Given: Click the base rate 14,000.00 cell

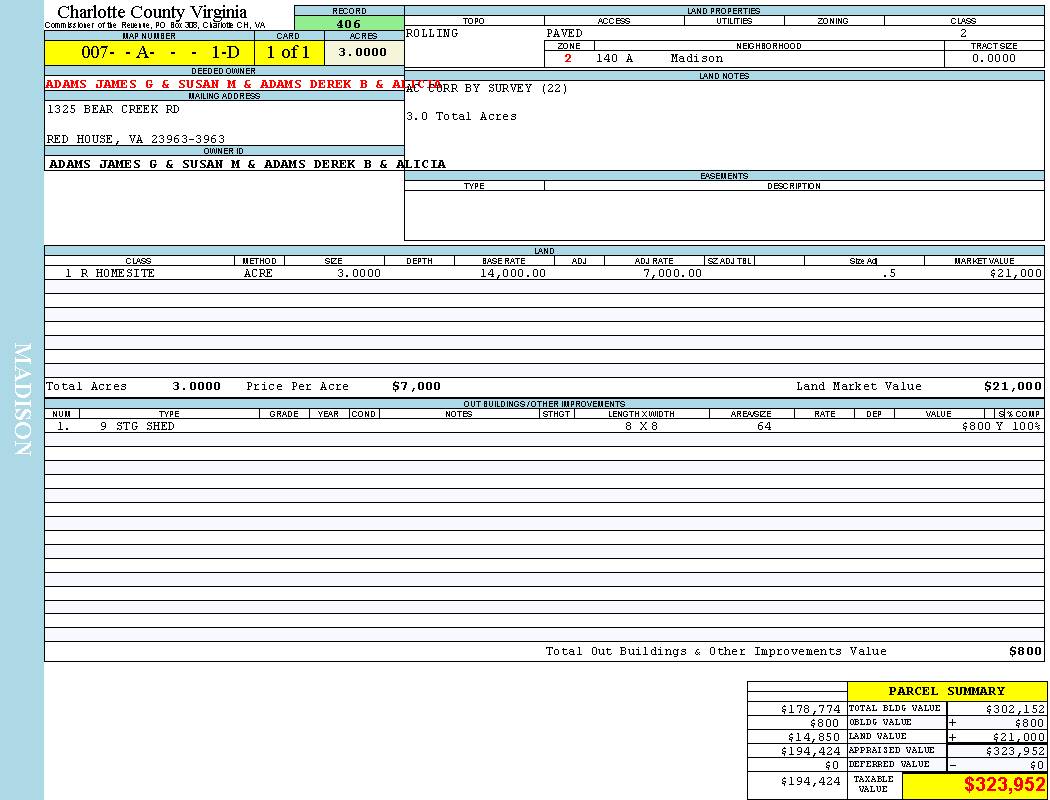Looking at the screenshot, I should [x=513, y=273].
